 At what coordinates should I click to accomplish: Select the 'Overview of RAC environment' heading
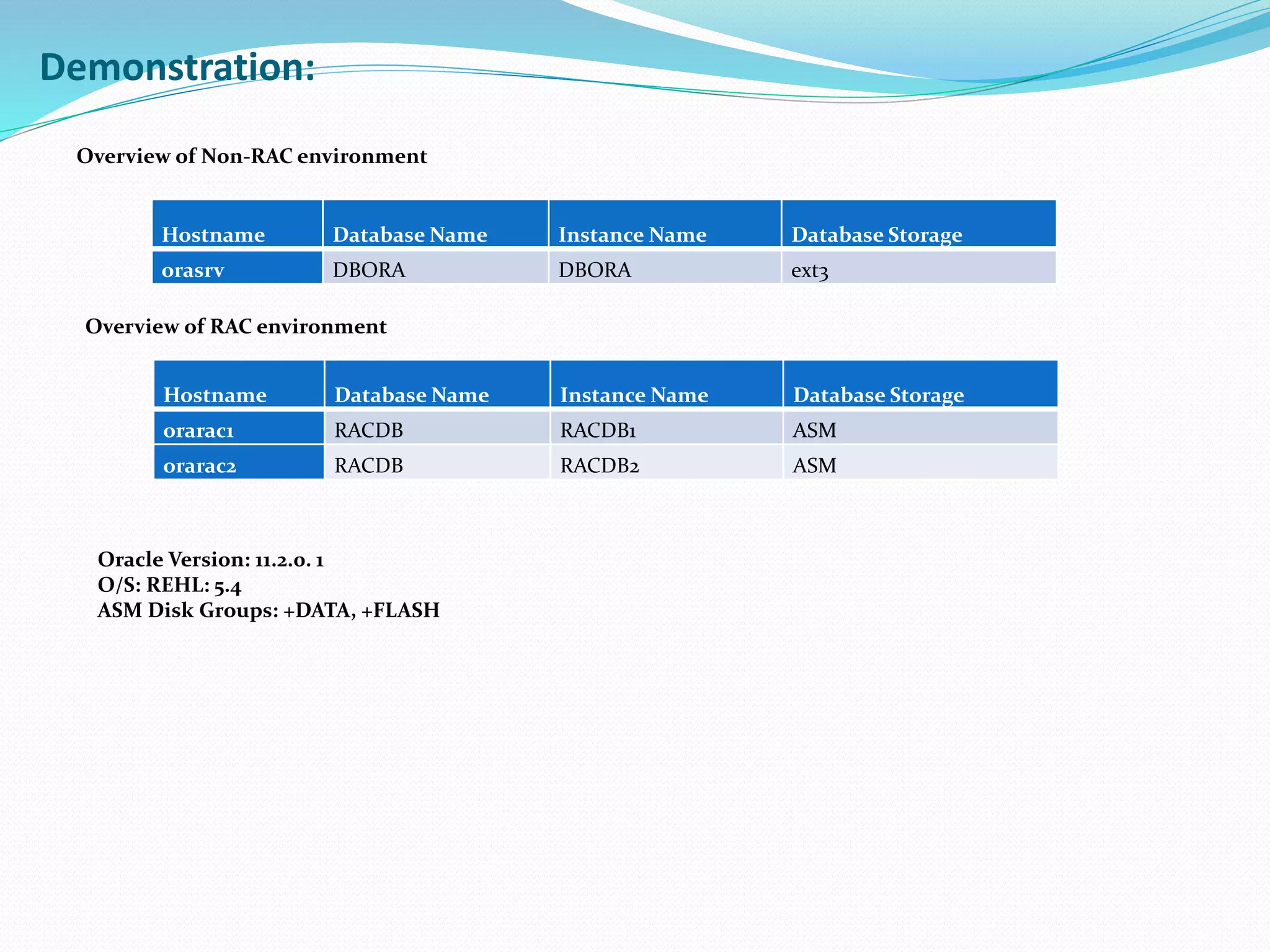click(236, 327)
